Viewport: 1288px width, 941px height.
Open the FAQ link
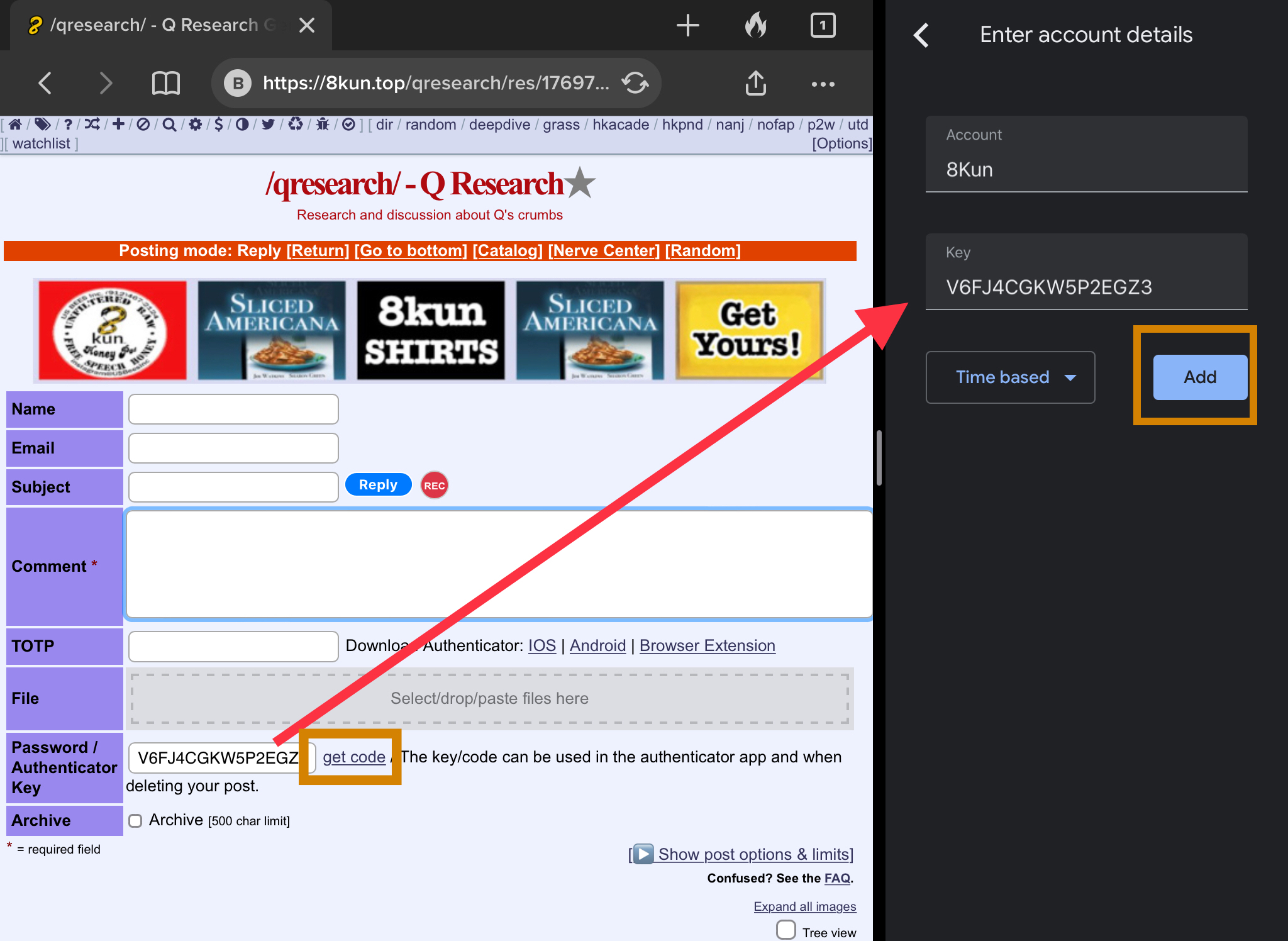[837, 878]
